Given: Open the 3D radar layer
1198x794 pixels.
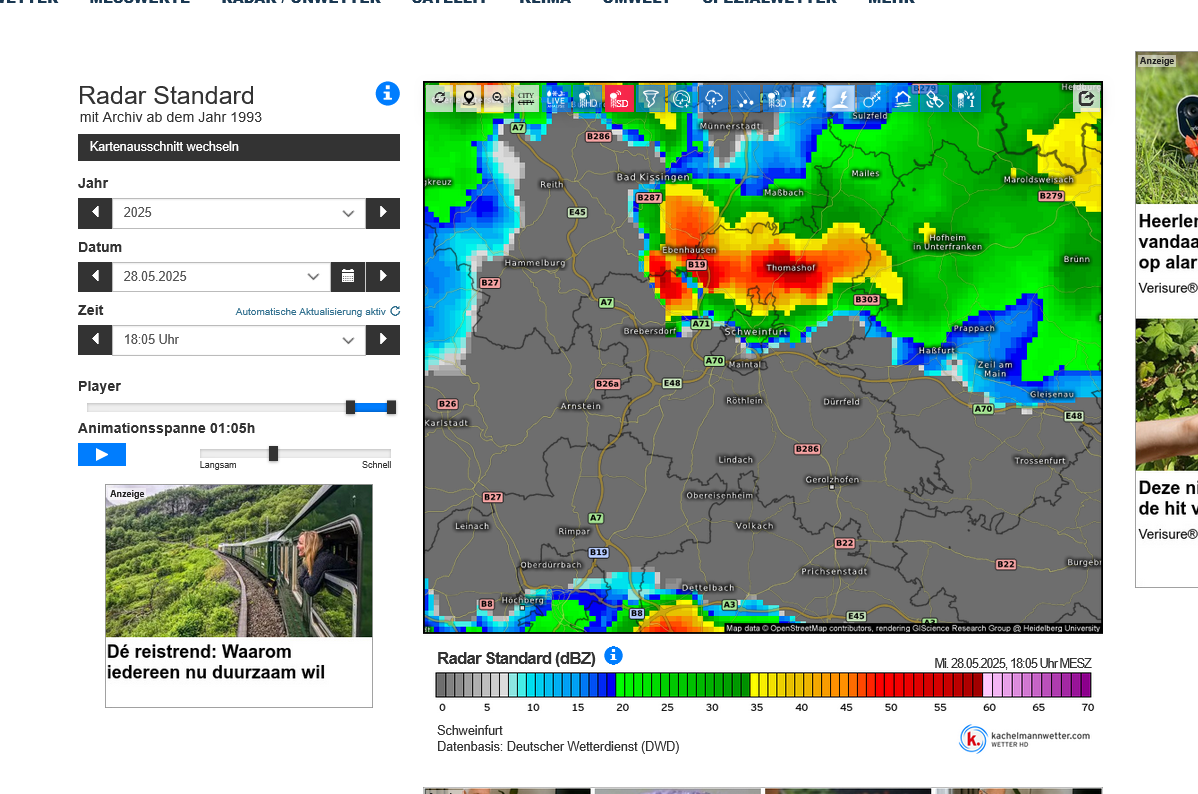Looking at the screenshot, I should 776,98.
